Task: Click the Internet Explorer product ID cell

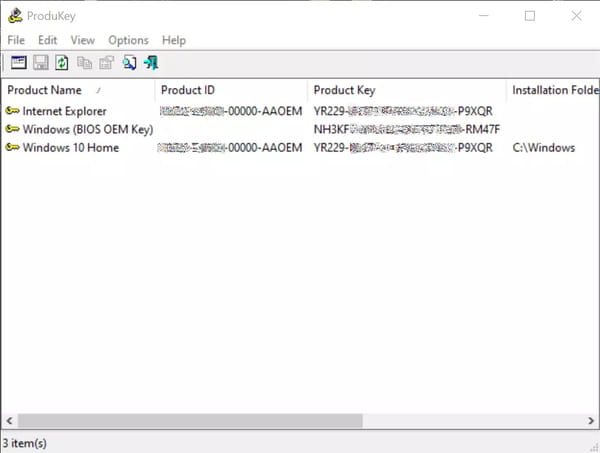Action: click(x=231, y=111)
